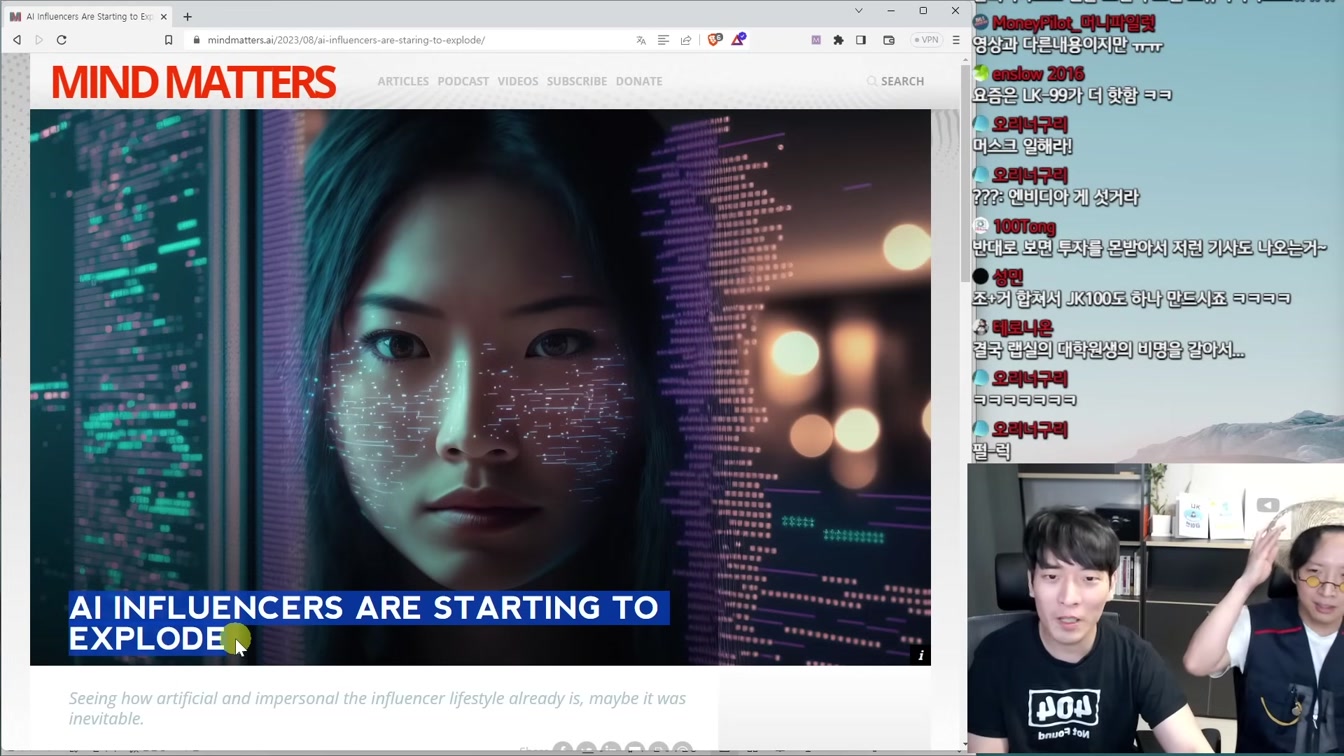Open a new tab with the plus button
Viewport: 1344px width, 756px height.
pos(187,16)
